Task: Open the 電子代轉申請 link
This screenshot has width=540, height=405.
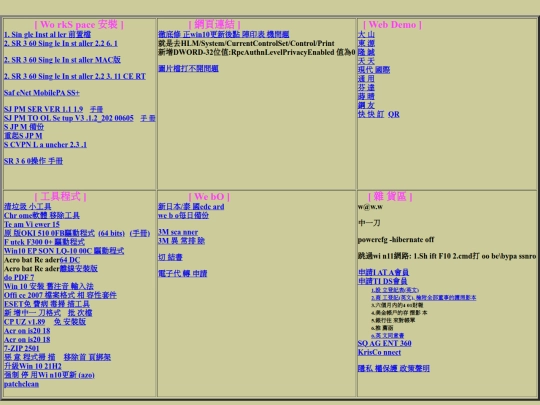Action: click(x=183, y=274)
